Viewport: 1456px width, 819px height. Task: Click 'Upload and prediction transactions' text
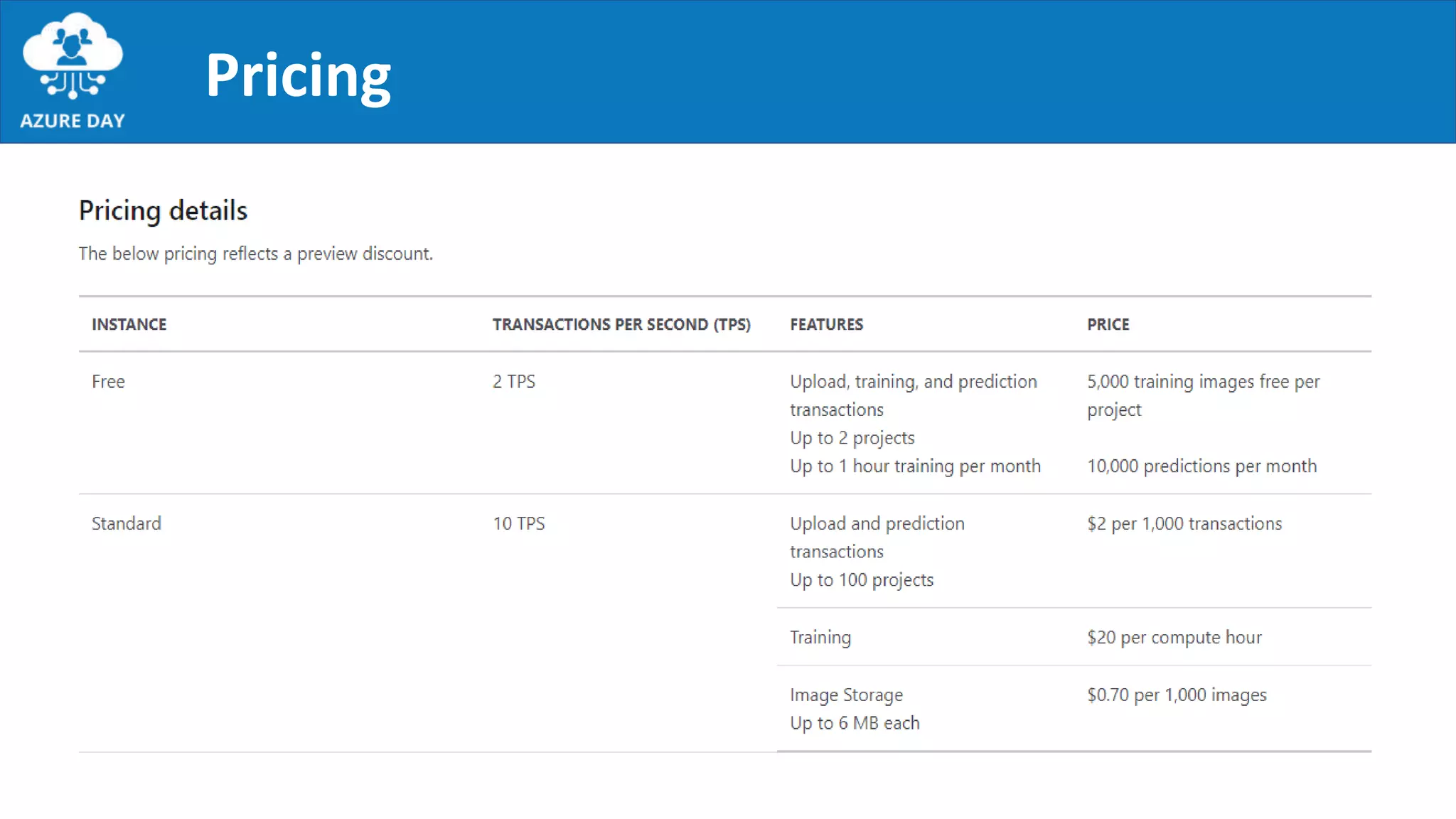(x=877, y=537)
